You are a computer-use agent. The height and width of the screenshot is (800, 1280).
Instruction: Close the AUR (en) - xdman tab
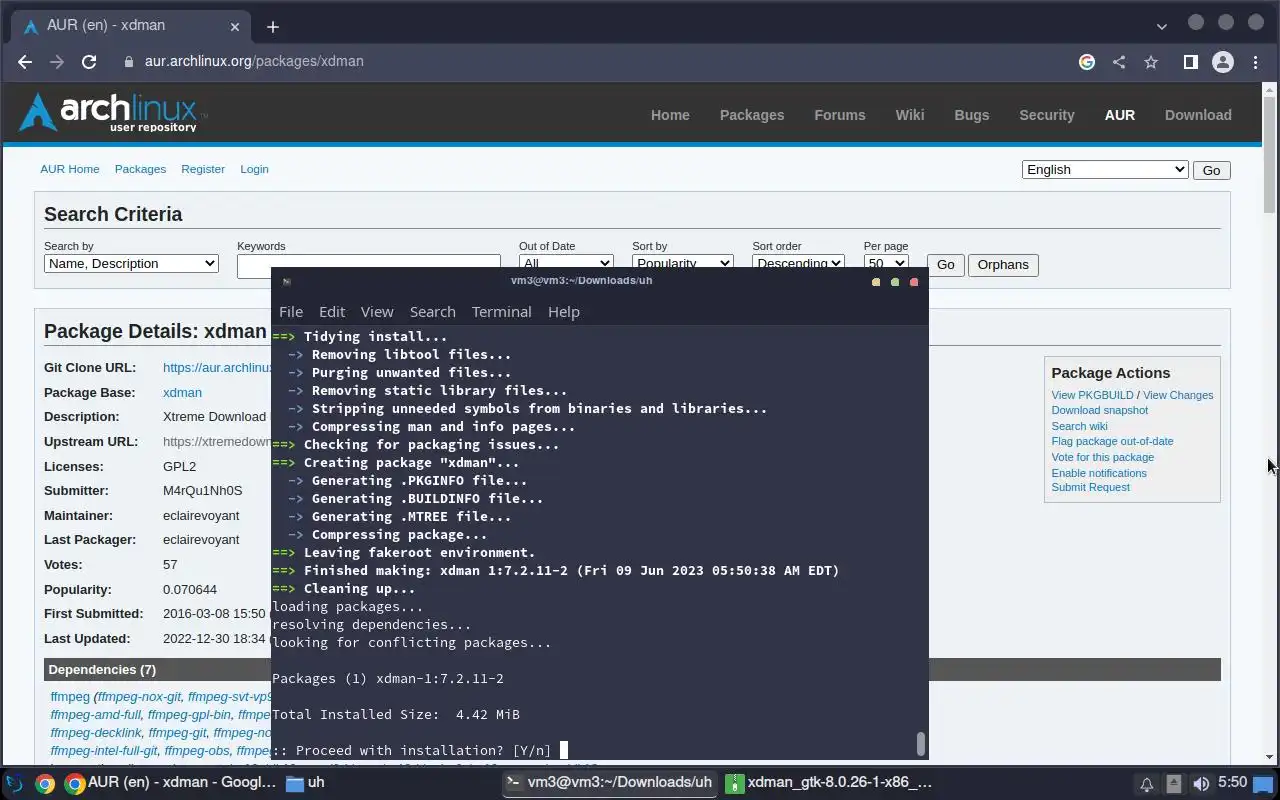(x=236, y=26)
